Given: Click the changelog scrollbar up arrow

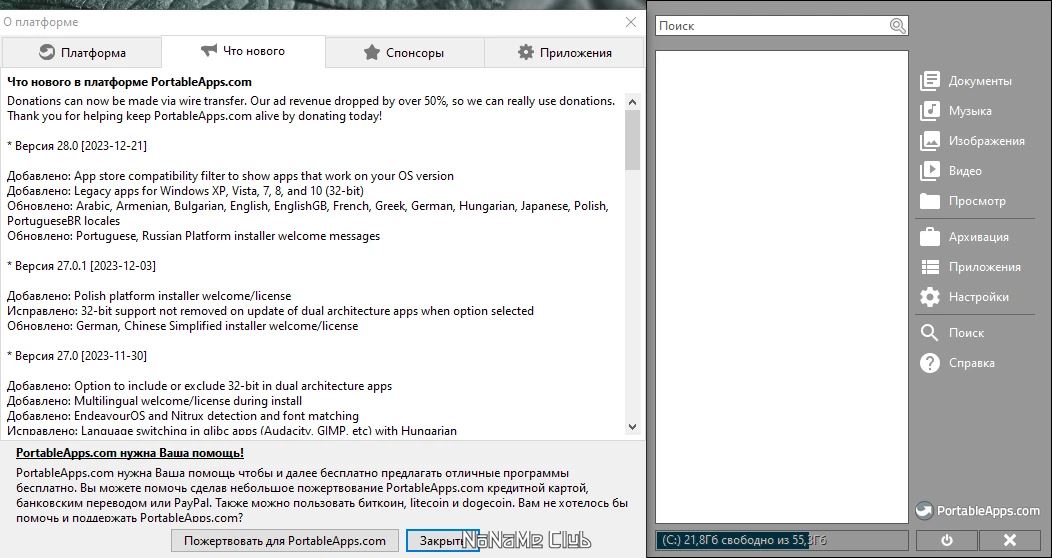Looking at the screenshot, I should point(632,102).
